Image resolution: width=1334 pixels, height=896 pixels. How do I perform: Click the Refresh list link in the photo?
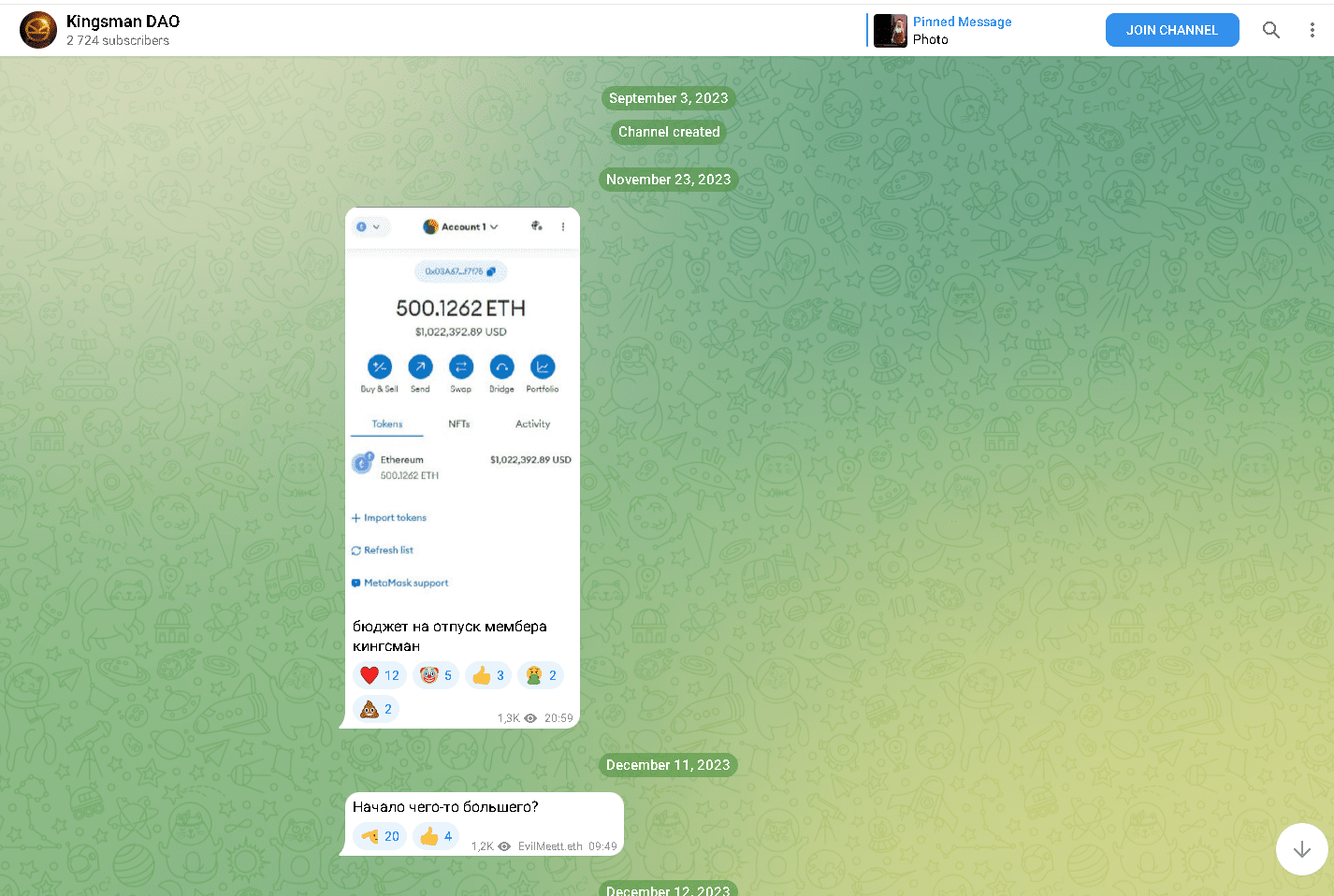click(383, 550)
